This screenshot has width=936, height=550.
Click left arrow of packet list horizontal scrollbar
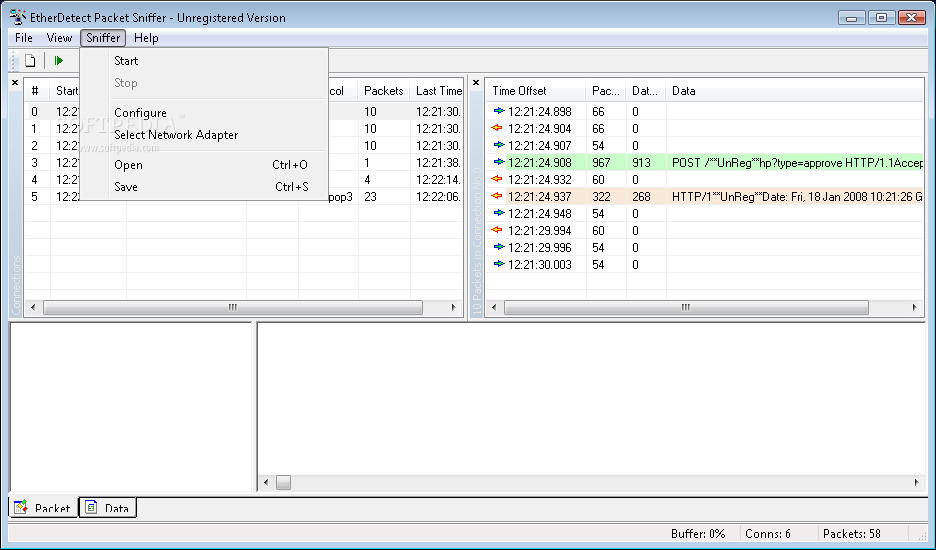[494, 307]
